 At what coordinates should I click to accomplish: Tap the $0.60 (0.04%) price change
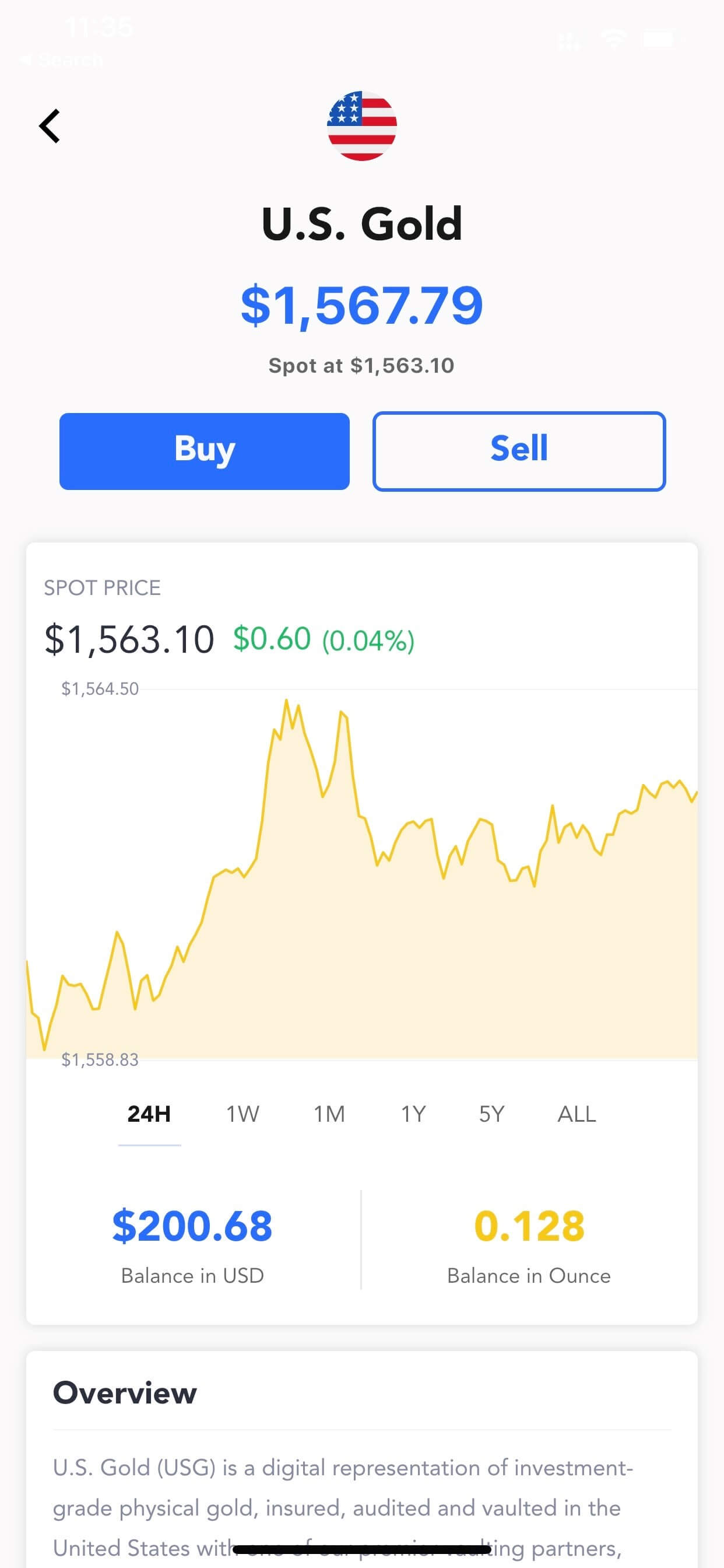[324, 640]
